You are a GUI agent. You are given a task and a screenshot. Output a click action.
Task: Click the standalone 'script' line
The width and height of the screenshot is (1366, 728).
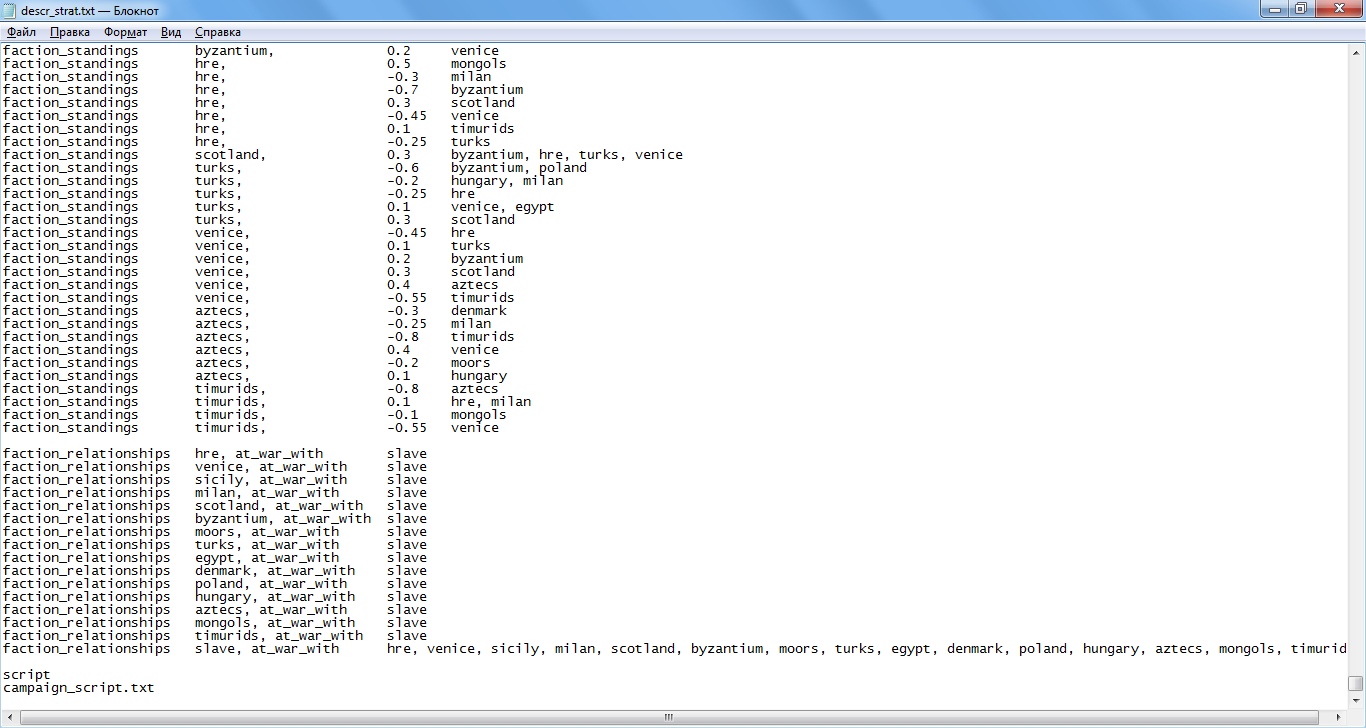click(26, 675)
